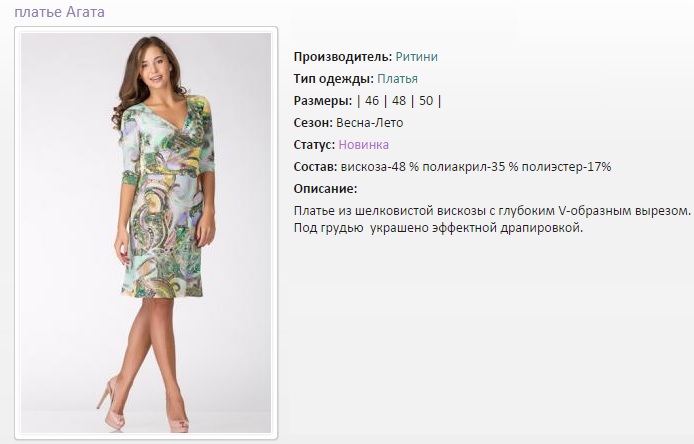Open the платье Агата title link
Screen dimensions: 694x444
60,12
